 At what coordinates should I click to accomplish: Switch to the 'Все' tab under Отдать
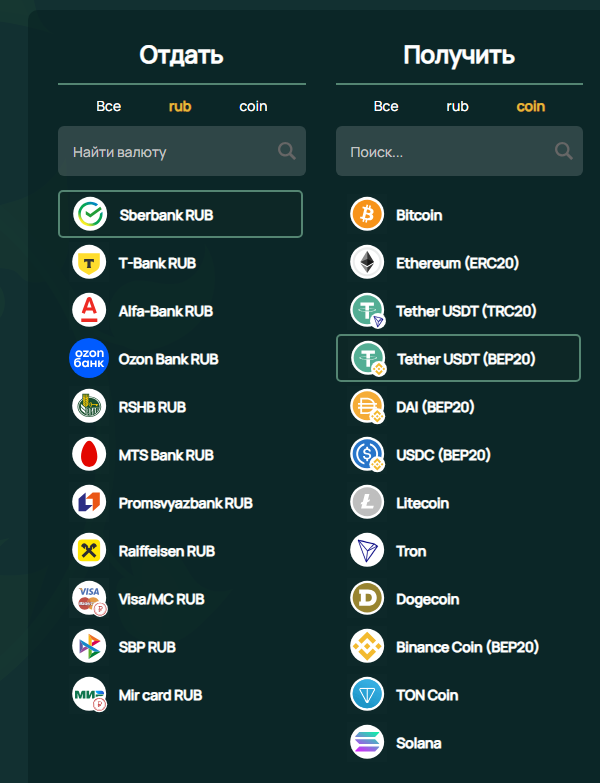pos(108,106)
